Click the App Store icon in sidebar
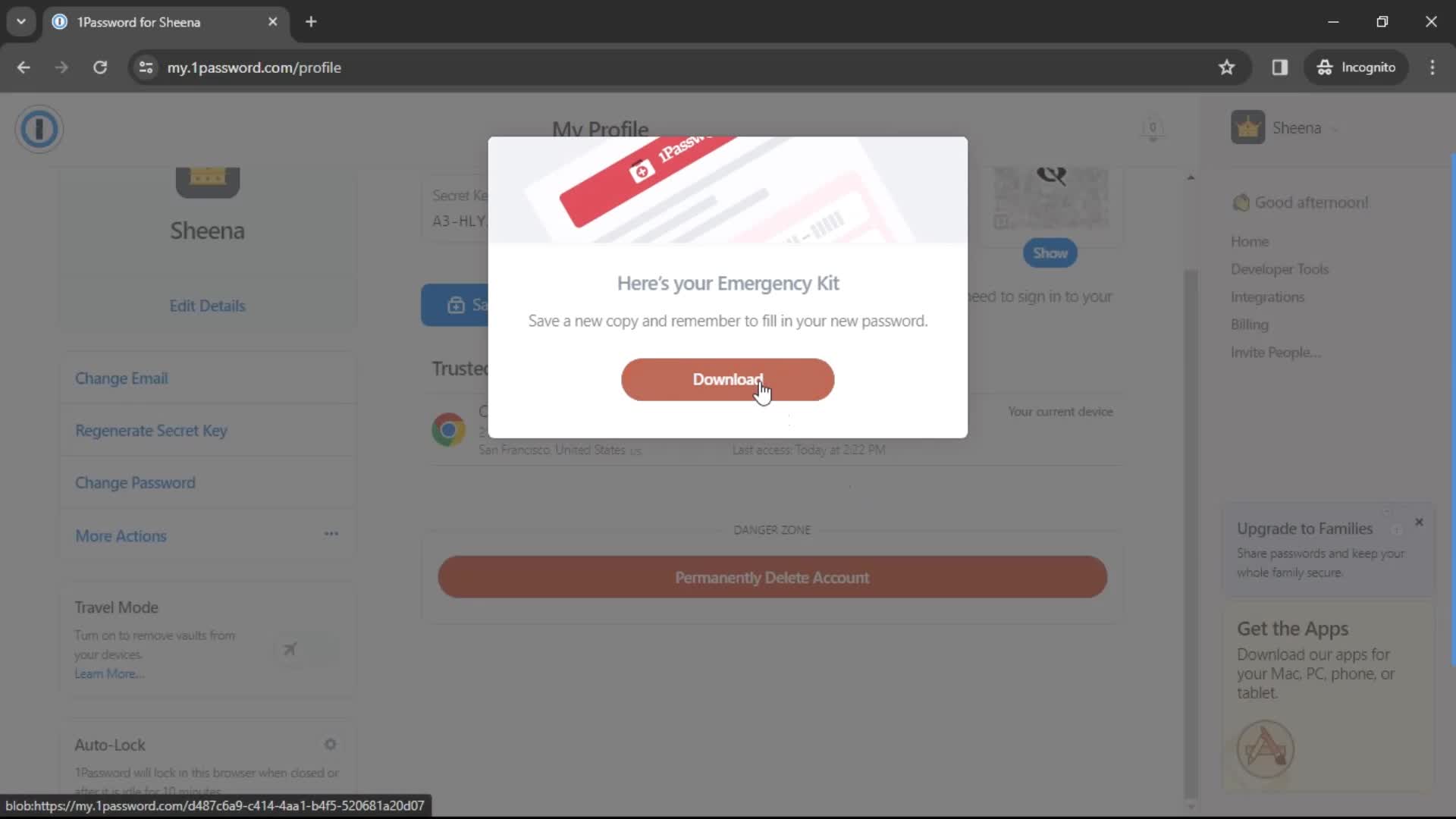This screenshot has height=819, width=1456. [x=1266, y=748]
